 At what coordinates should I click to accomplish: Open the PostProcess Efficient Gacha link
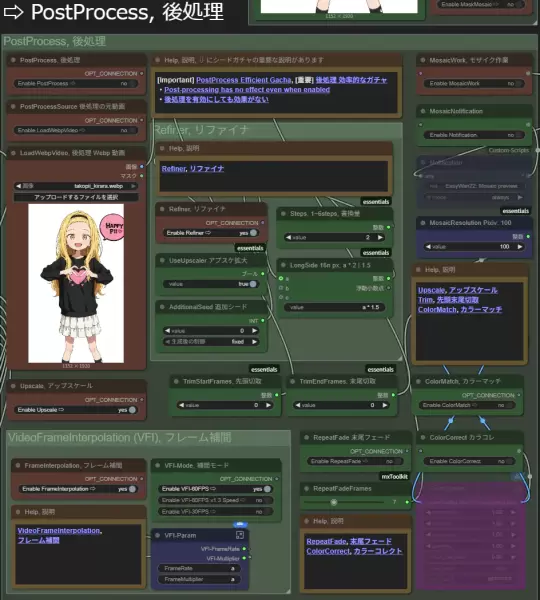[244, 80]
